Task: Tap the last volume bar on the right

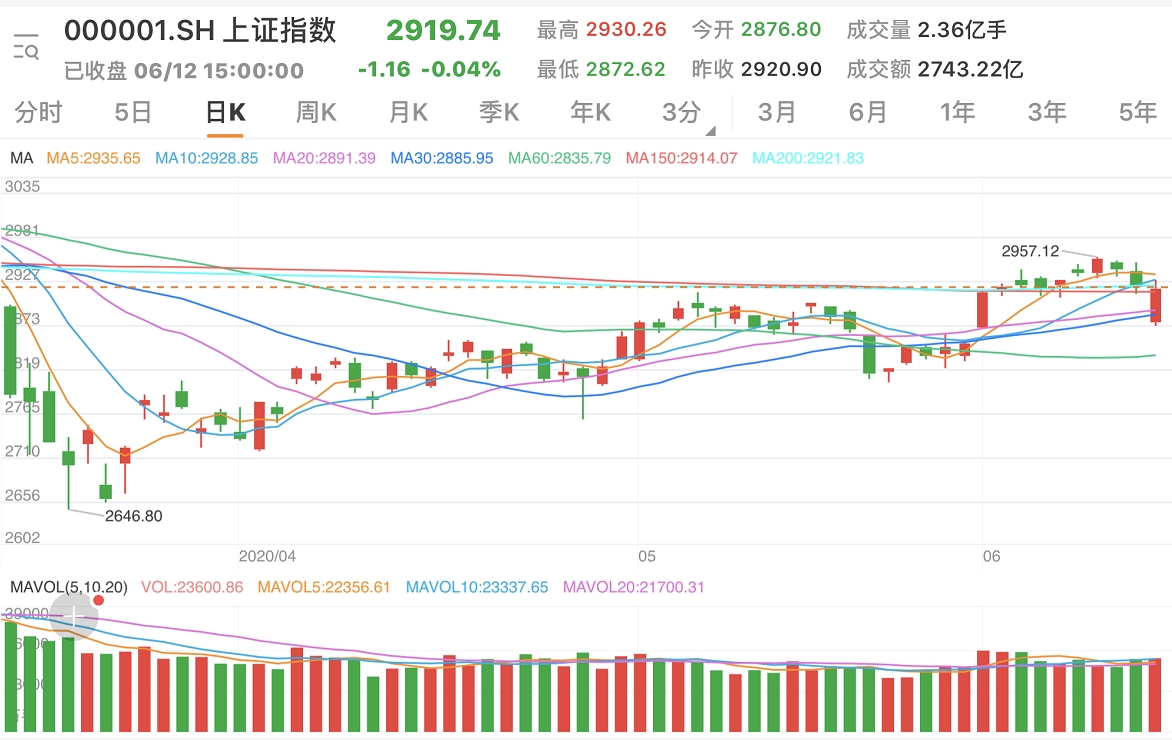Action: (x=1156, y=695)
